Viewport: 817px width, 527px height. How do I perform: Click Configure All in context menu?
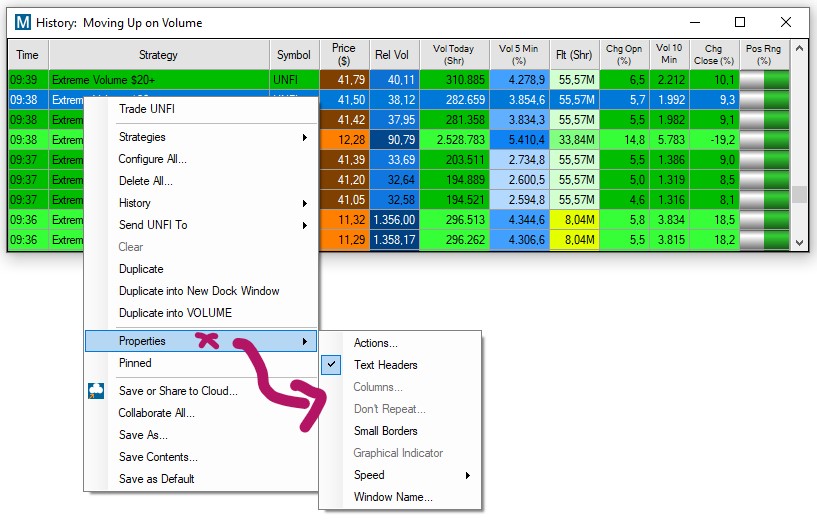pos(152,159)
